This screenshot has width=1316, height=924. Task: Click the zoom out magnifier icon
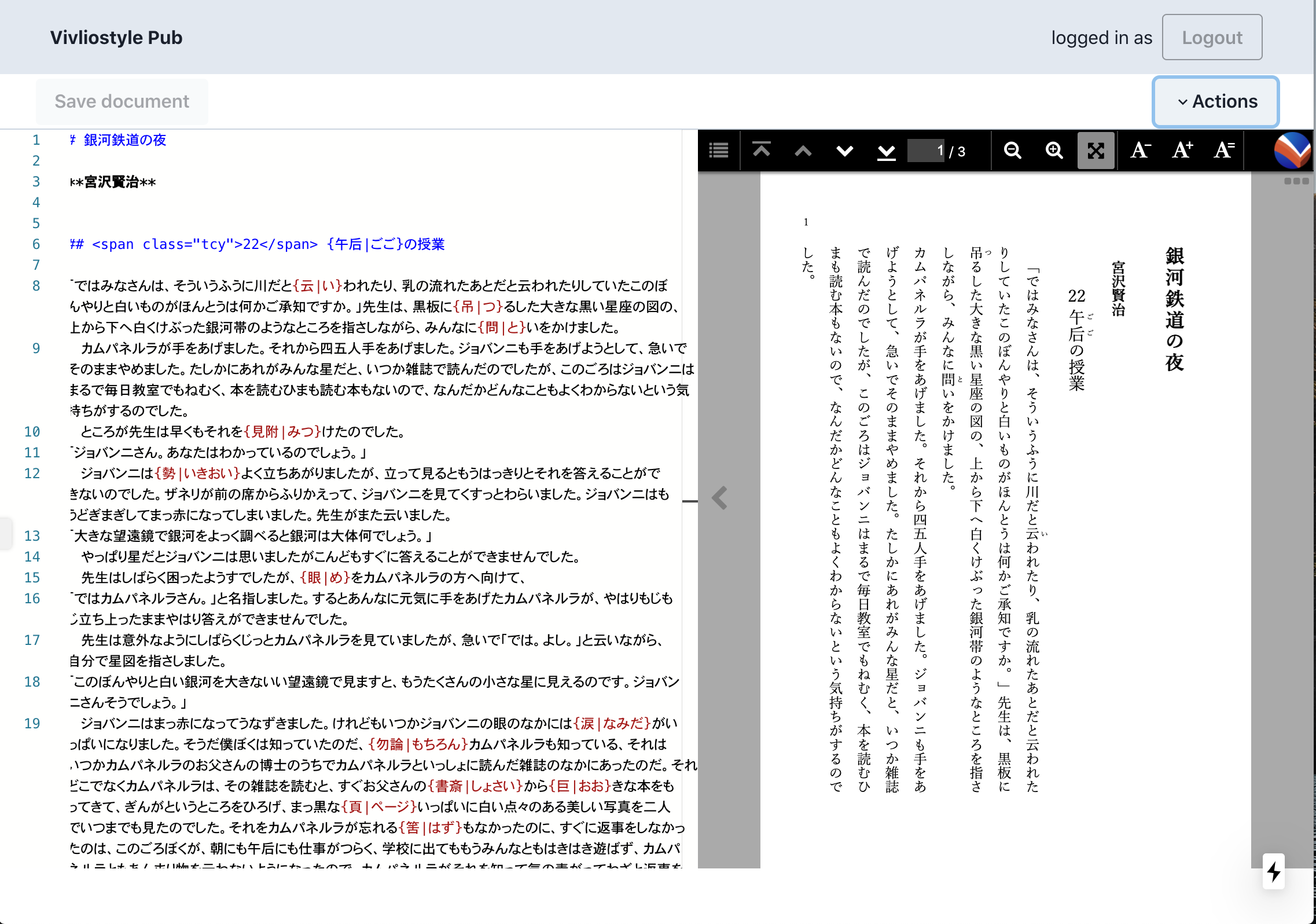[x=1012, y=151]
